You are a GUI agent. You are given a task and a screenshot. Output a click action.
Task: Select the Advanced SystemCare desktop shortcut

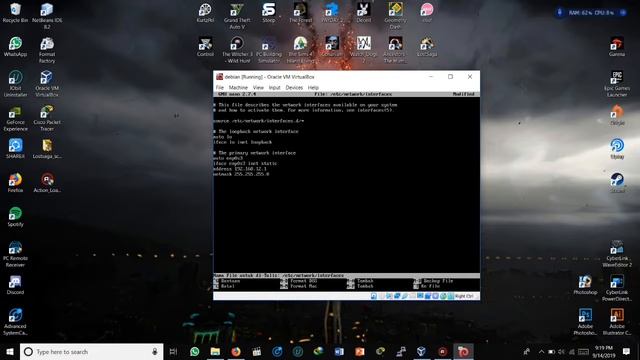pos(15,322)
